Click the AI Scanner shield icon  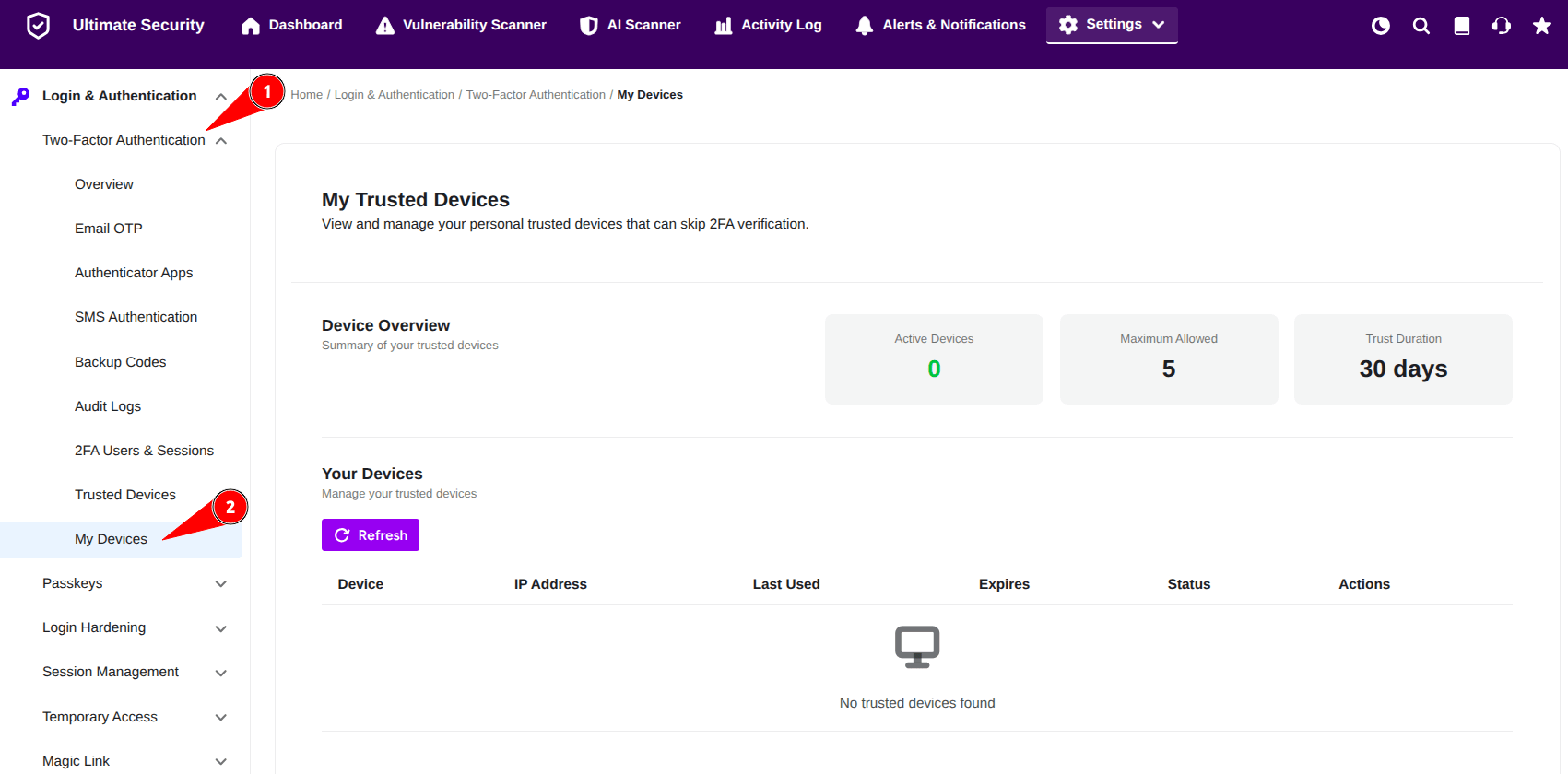(589, 26)
